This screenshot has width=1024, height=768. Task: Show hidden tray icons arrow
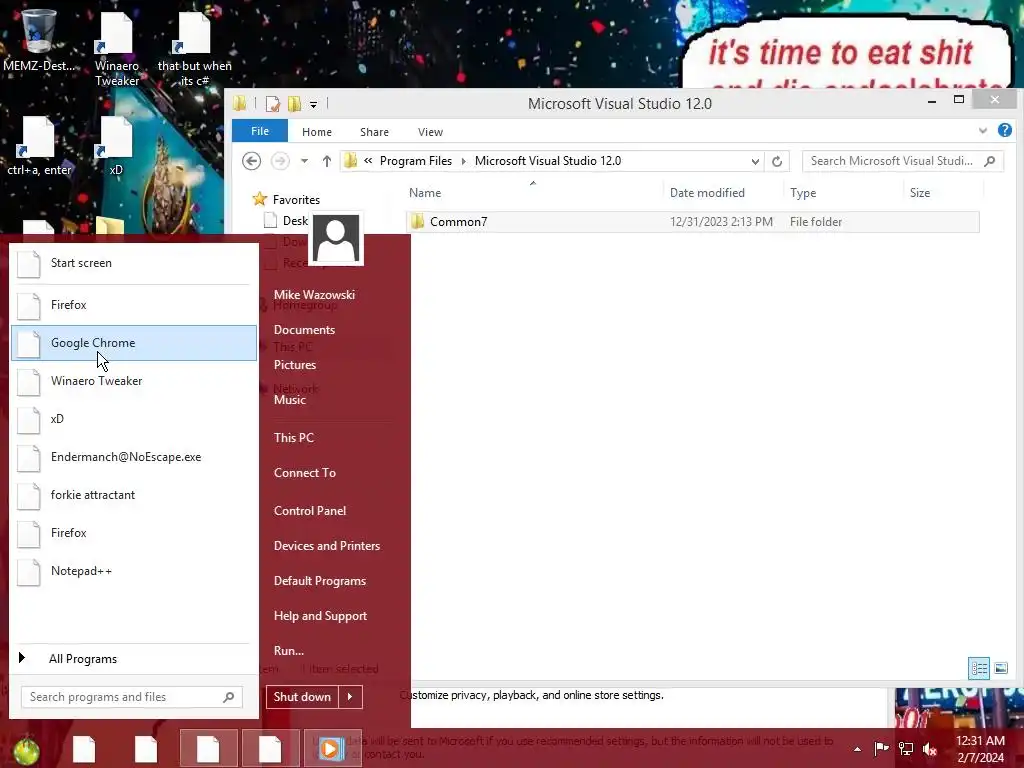click(x=857, y=749)
